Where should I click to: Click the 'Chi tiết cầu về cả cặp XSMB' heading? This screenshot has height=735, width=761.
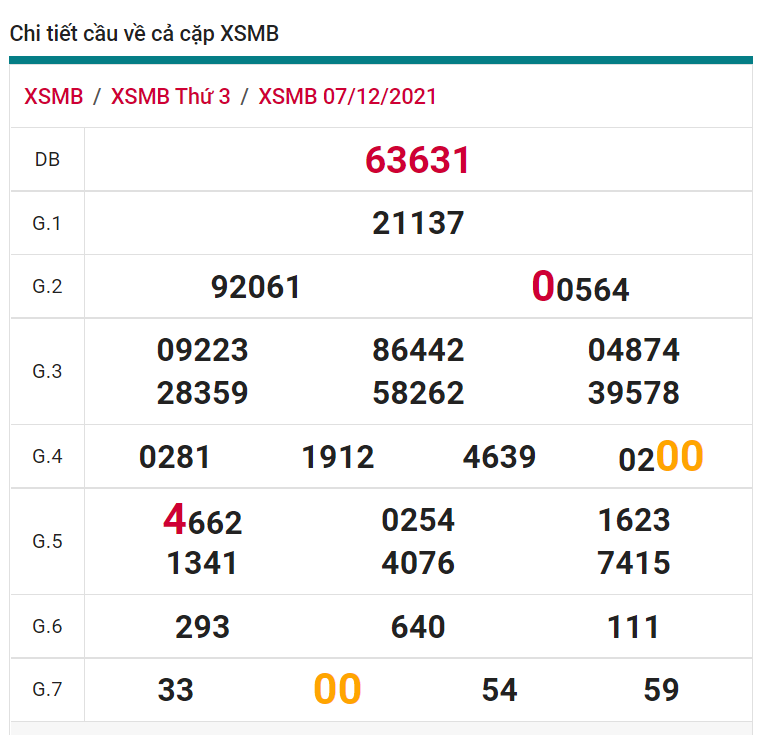click(144, 34)
